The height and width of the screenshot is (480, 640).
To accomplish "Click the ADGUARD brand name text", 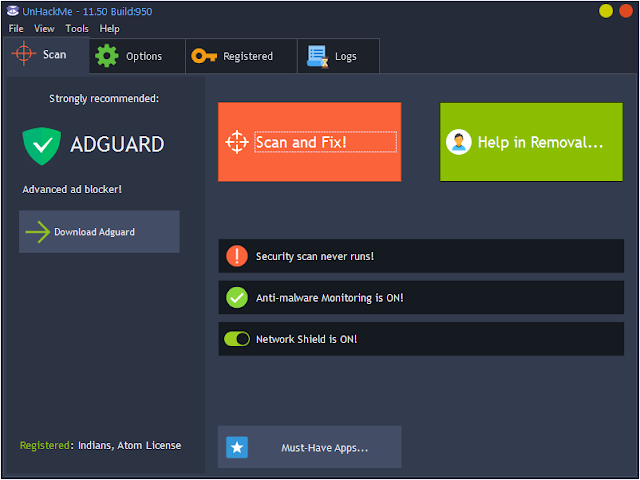I will pyautogui.click(x=117, y=144).
